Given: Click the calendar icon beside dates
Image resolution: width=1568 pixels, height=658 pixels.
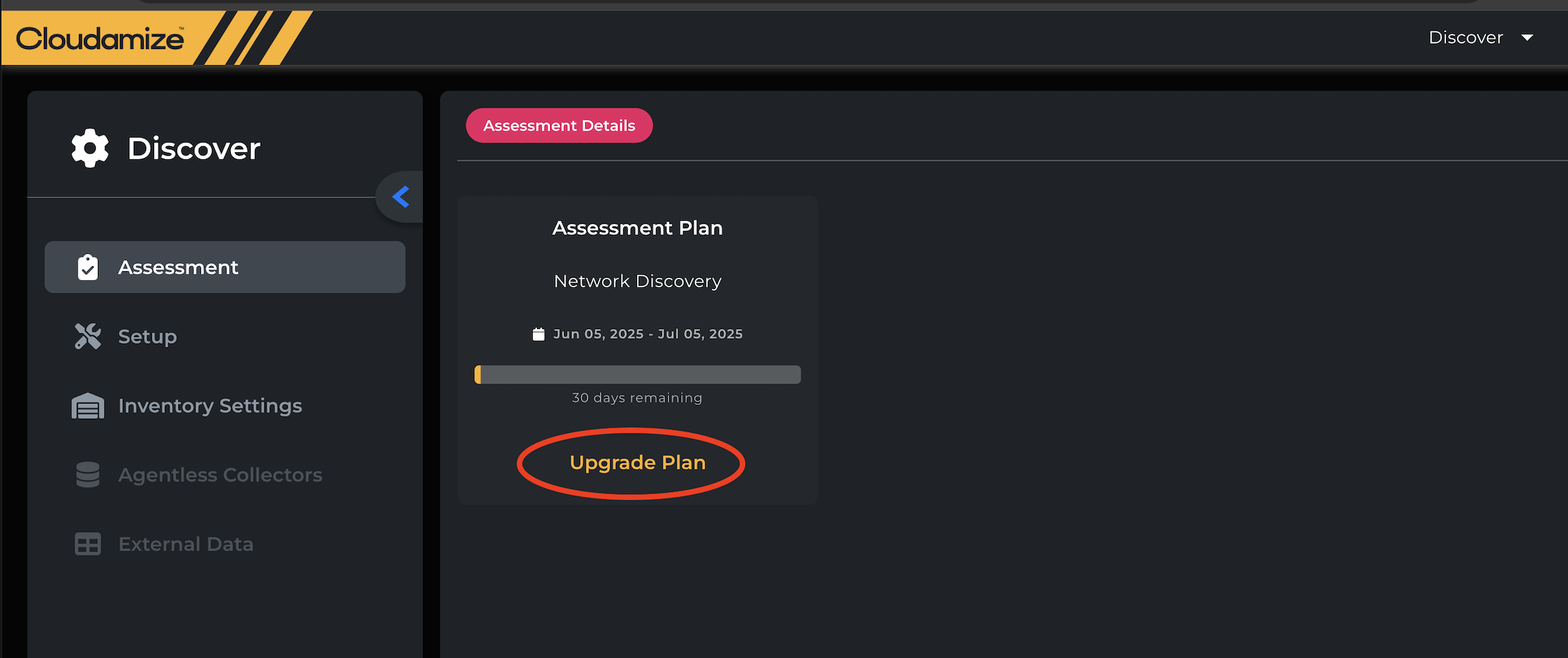Looking at the screenshot, I should tap(538, 334).
